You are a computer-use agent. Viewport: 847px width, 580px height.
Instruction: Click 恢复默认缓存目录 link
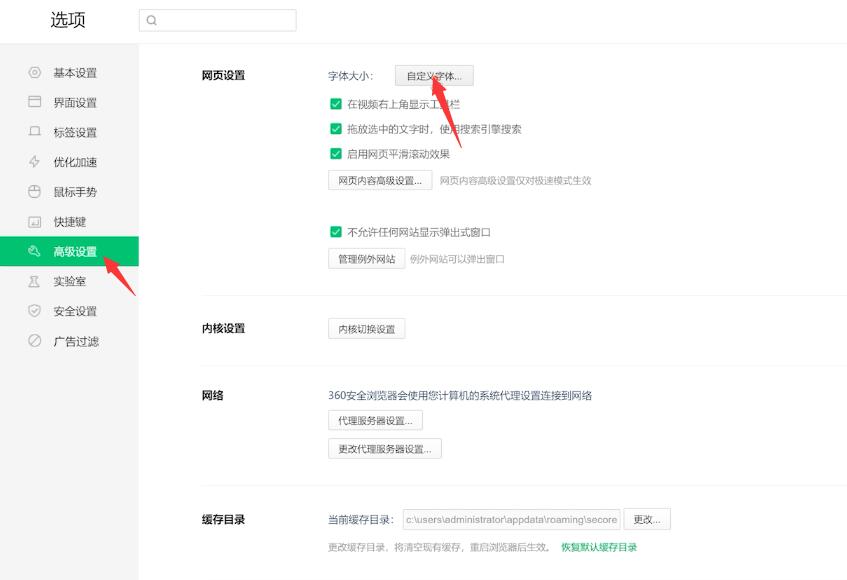click(599, 547)
